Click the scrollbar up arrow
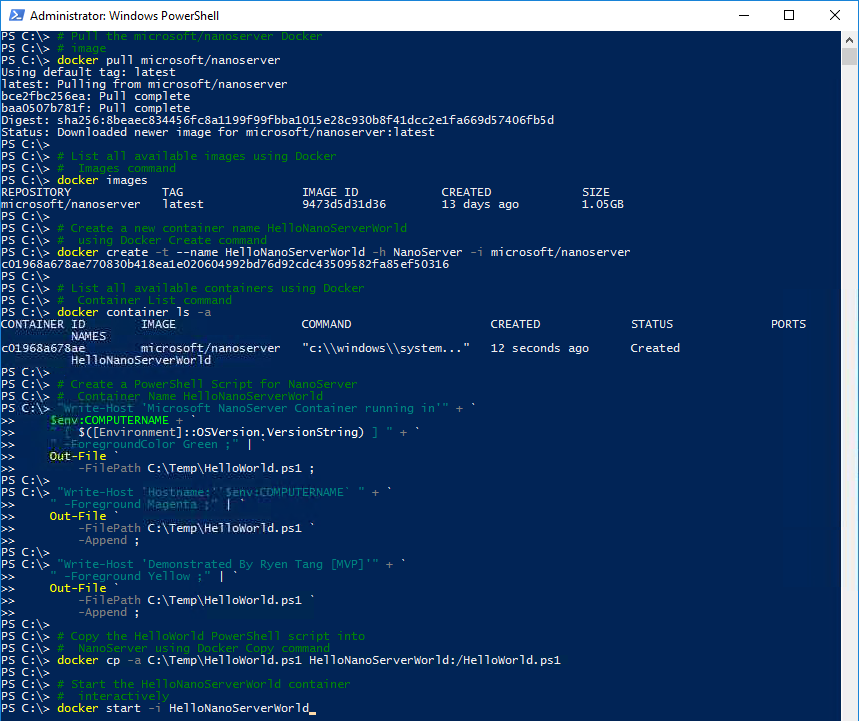The width and height of the screenshot is (859, 721). [x=849, y=39]
